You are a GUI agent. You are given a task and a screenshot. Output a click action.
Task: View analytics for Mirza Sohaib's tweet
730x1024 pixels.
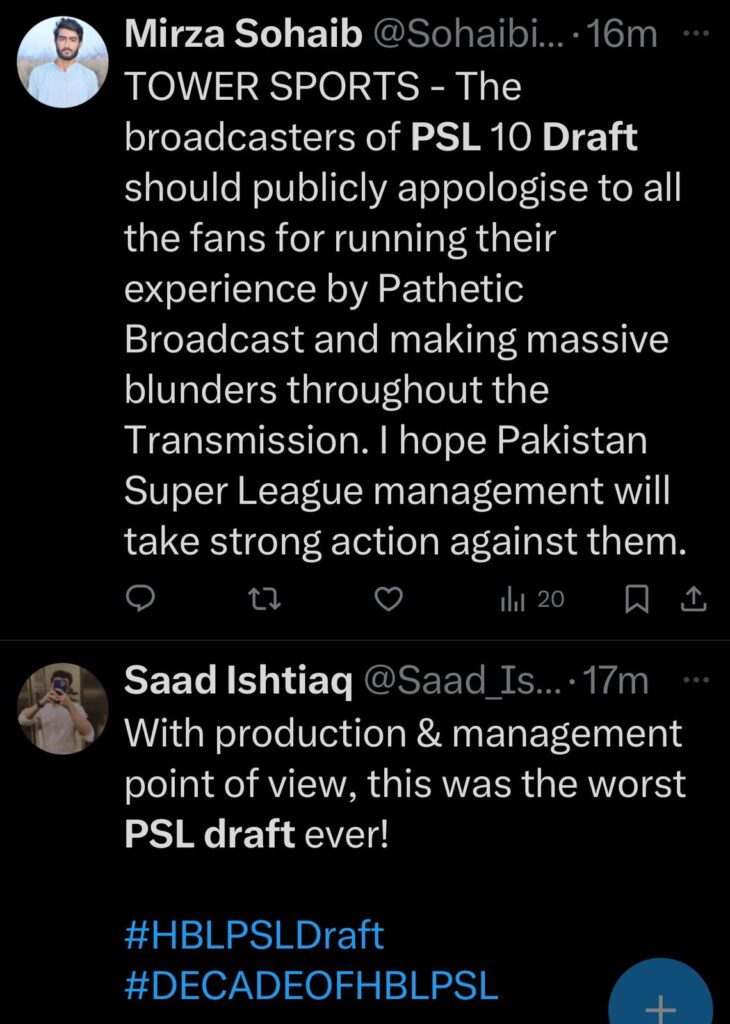pyautogui.click(x=531, y=598)
